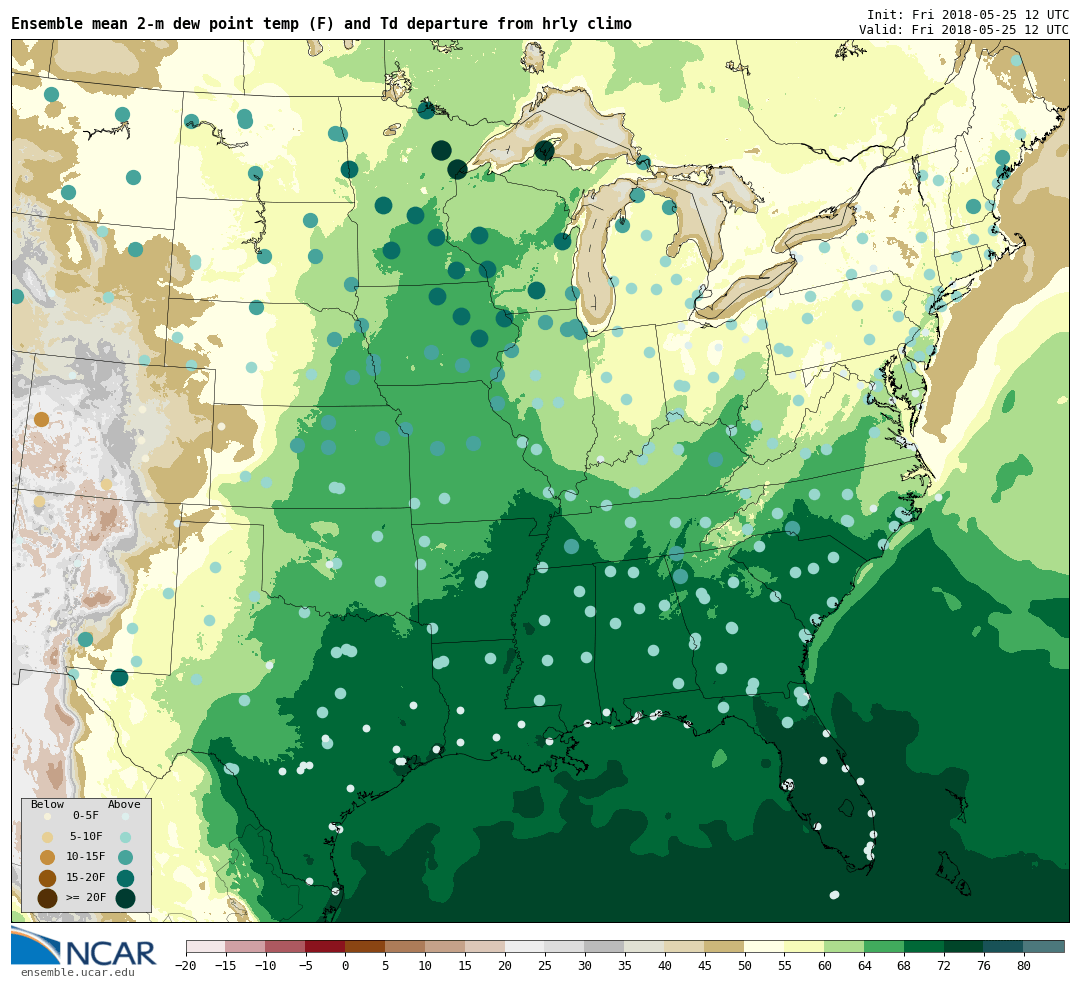Click the '68' color bar tick label

point(904,966)
